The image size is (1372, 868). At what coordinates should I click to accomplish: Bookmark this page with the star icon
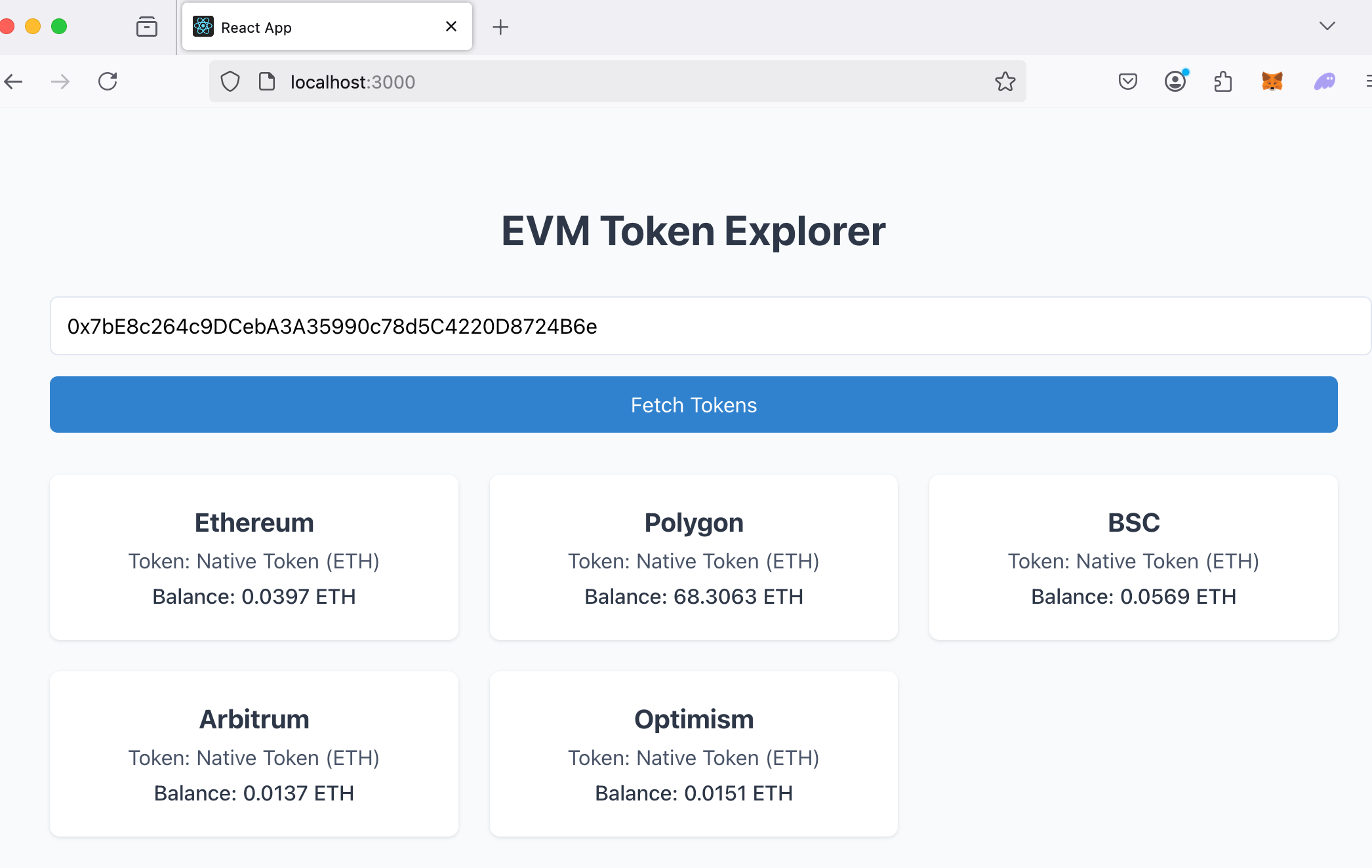[x=1005, y=82]
